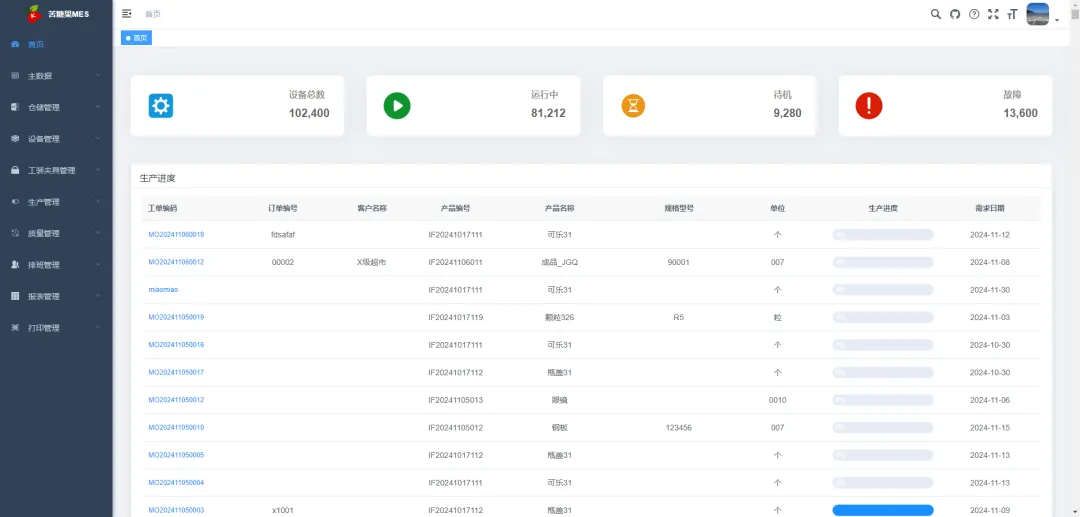Open the search magnifier icon in header

coord(936,14)
